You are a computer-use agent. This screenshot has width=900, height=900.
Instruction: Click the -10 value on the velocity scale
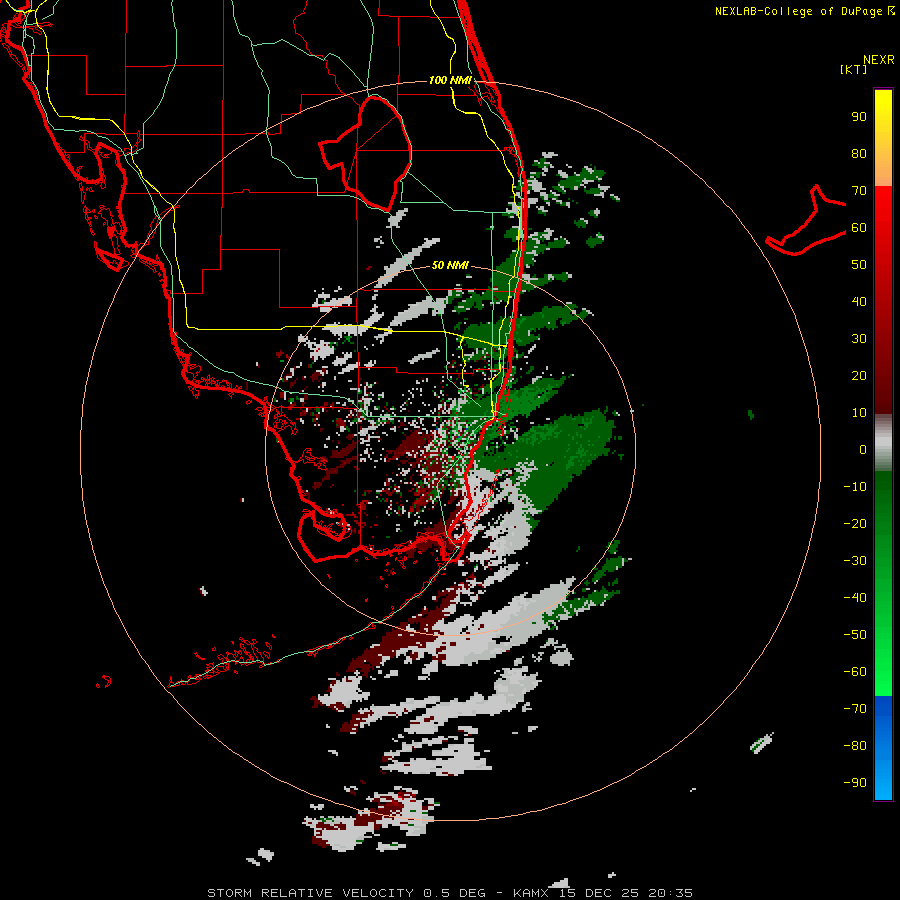coord(855,487)
